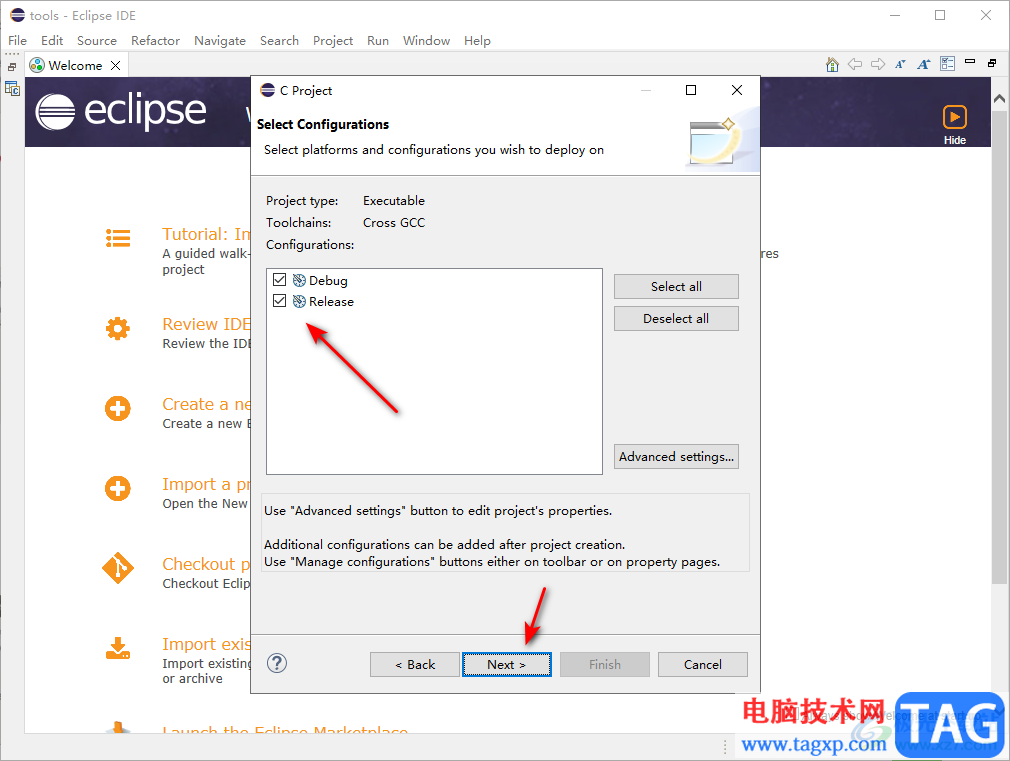Open Import a project link
Image resolution: width=1010 pixels, height=761 pixels.
[206, 484]
